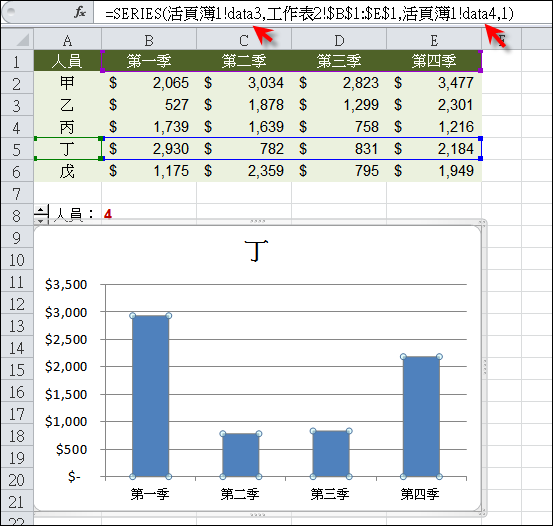
Task: Click the chart title 丁
Action: (x=256, y=251)
